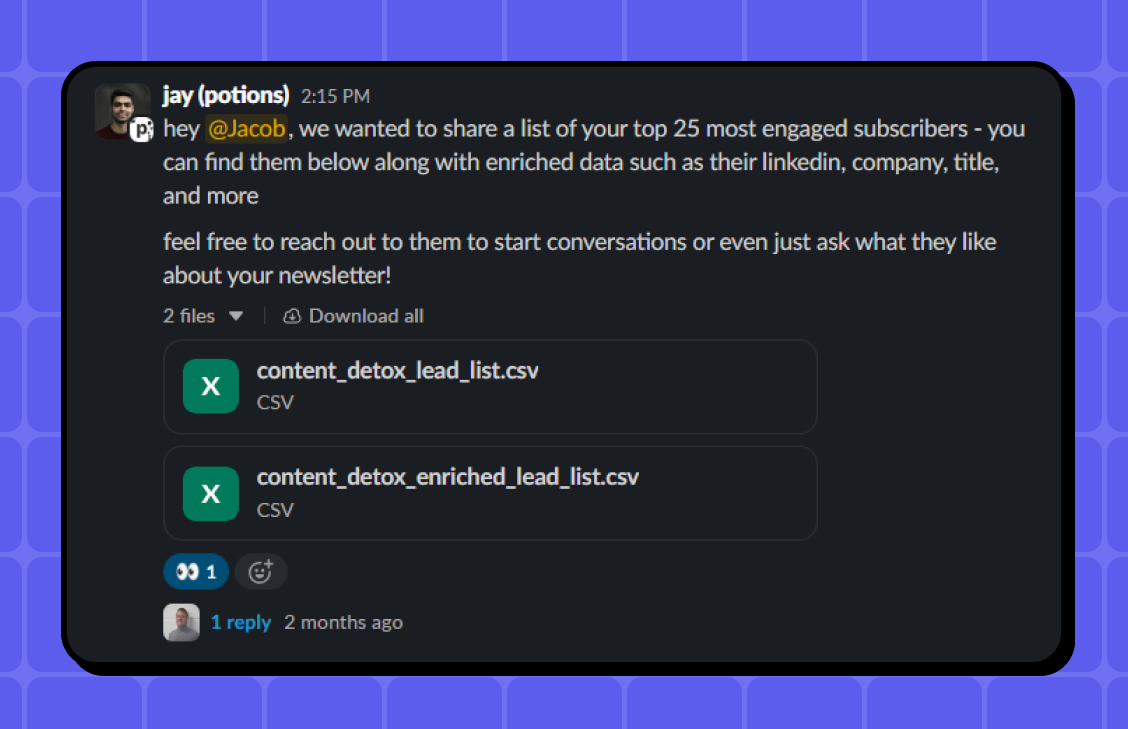Click the replier's avatar in the thread summary
The height and width of the screenshot is (729, 1128).
(181, 622)
